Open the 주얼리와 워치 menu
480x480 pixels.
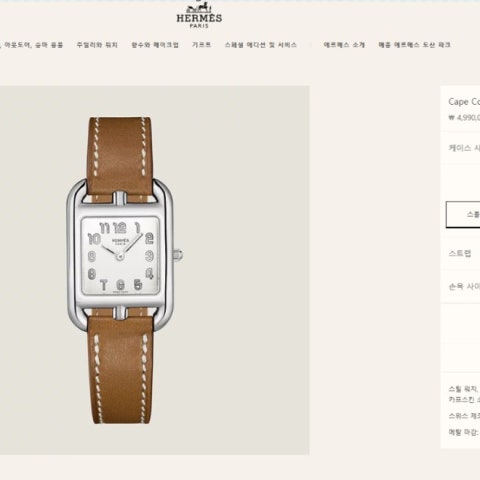97,45
